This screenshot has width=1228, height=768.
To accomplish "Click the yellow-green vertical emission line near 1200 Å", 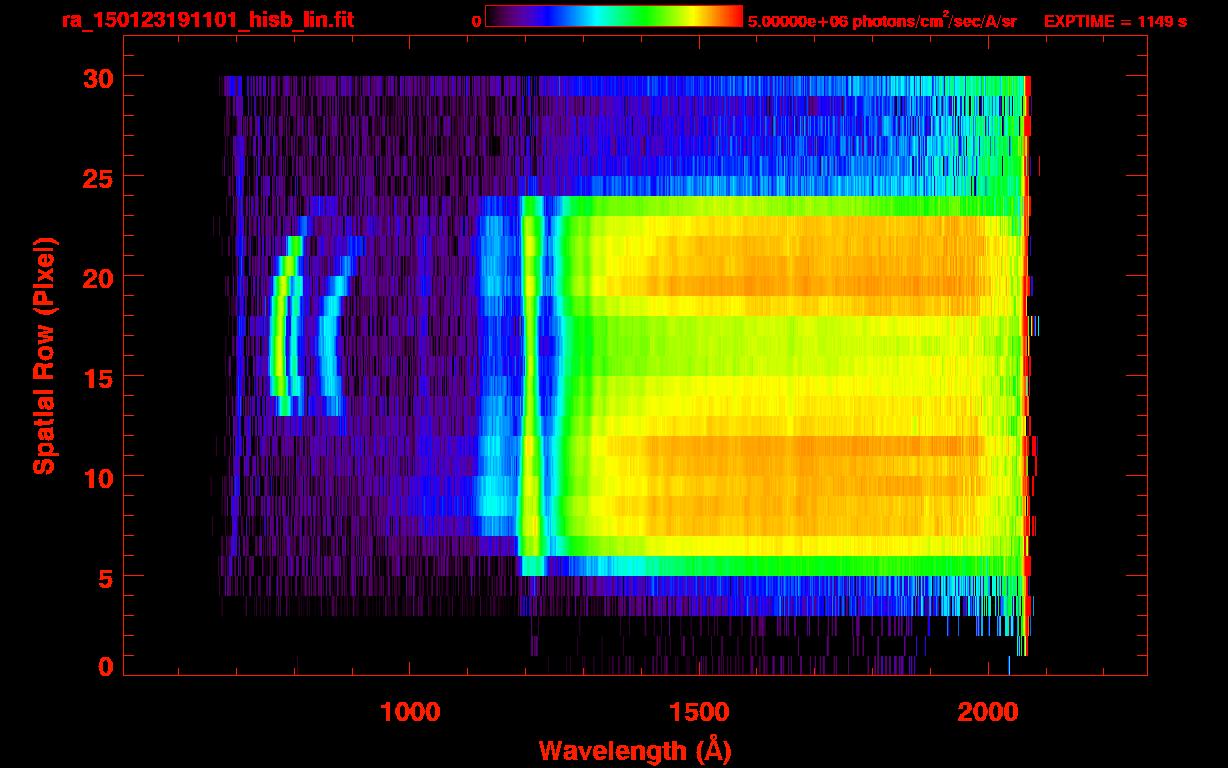I will [x=532, y=380].
